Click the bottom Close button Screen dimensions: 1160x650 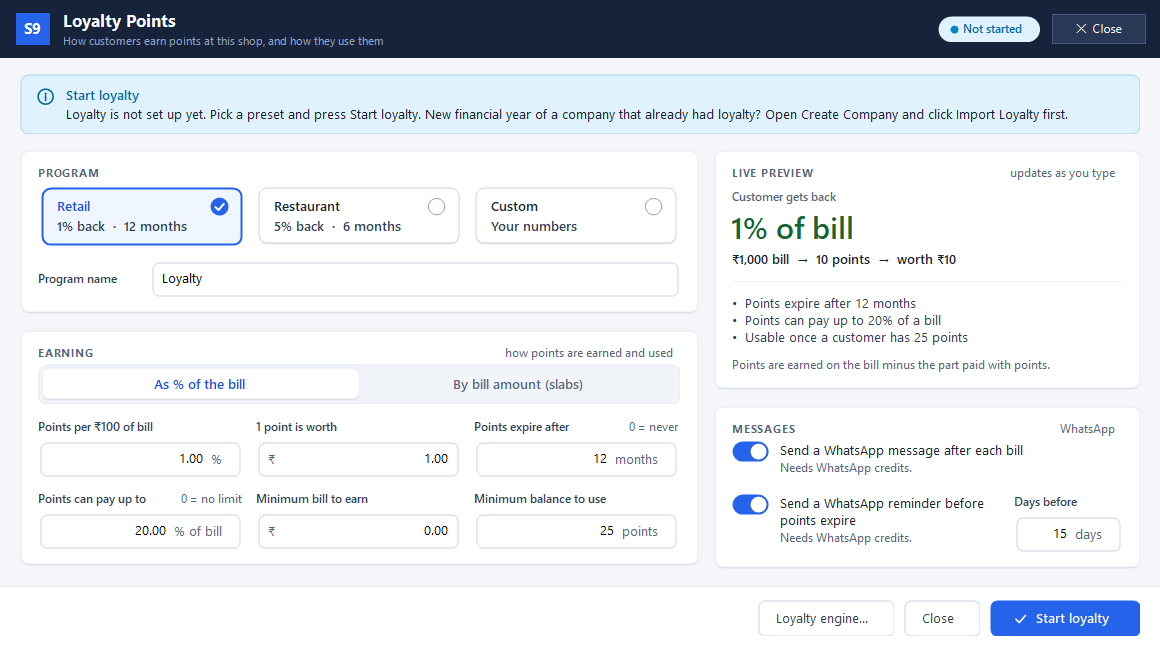point(942,618)
